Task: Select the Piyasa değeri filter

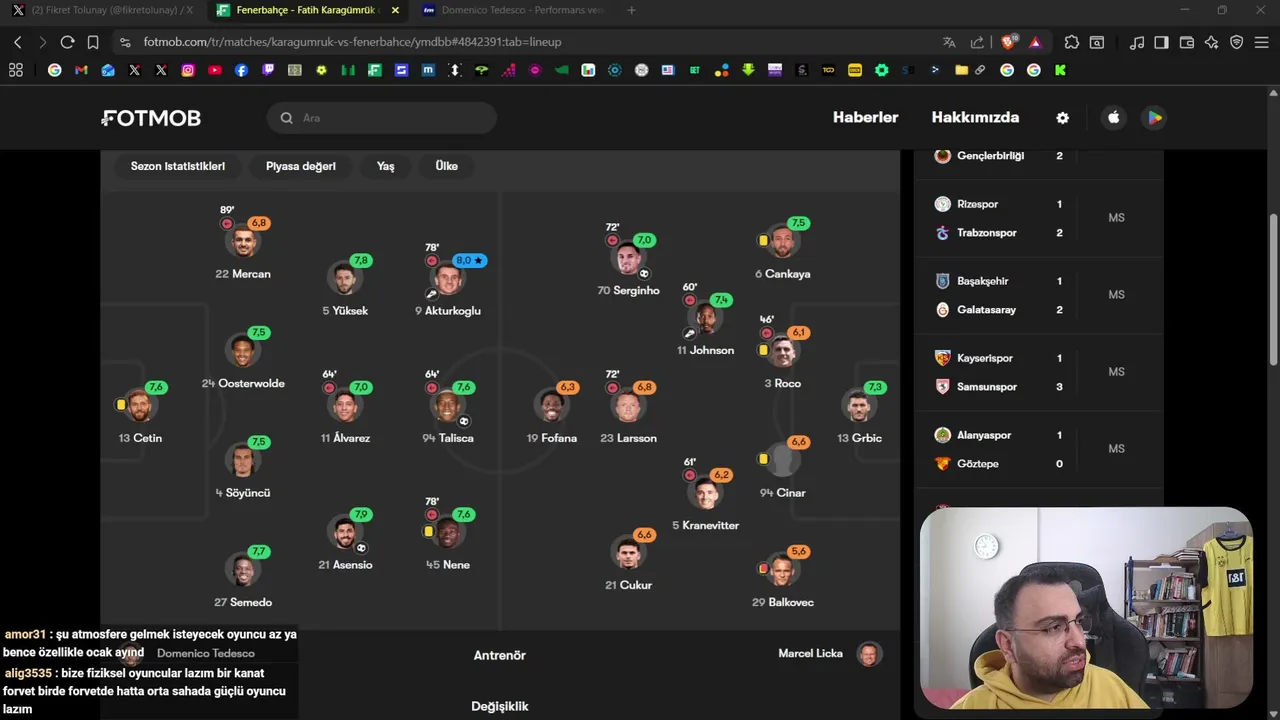Action: [x=301, y=166]
